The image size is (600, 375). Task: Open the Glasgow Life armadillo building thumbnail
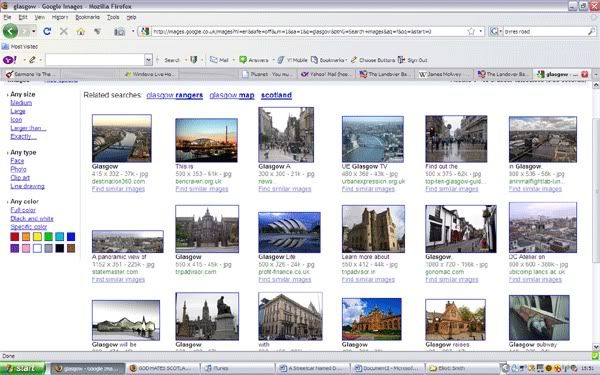click(x=289, y=232)
